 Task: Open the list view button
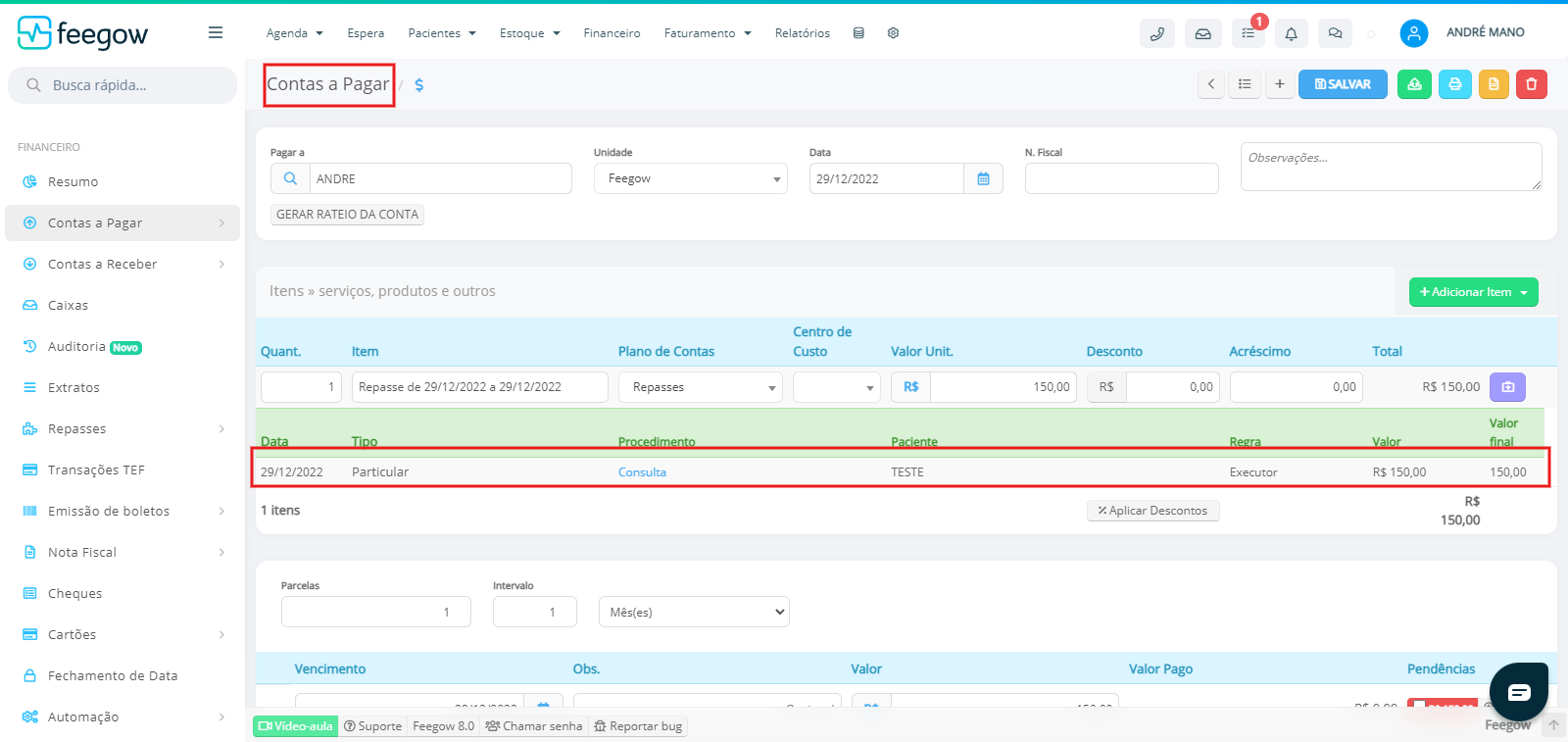pos(1245,84)
